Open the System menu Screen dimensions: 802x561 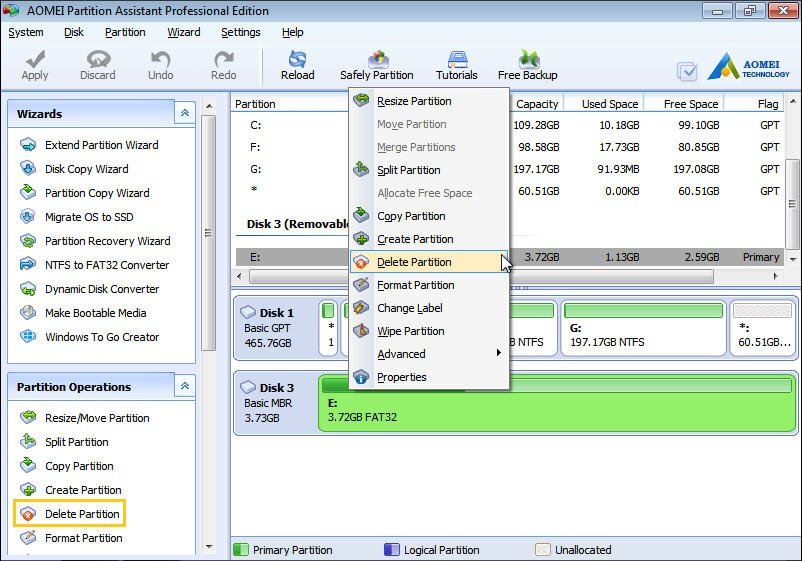26,32
